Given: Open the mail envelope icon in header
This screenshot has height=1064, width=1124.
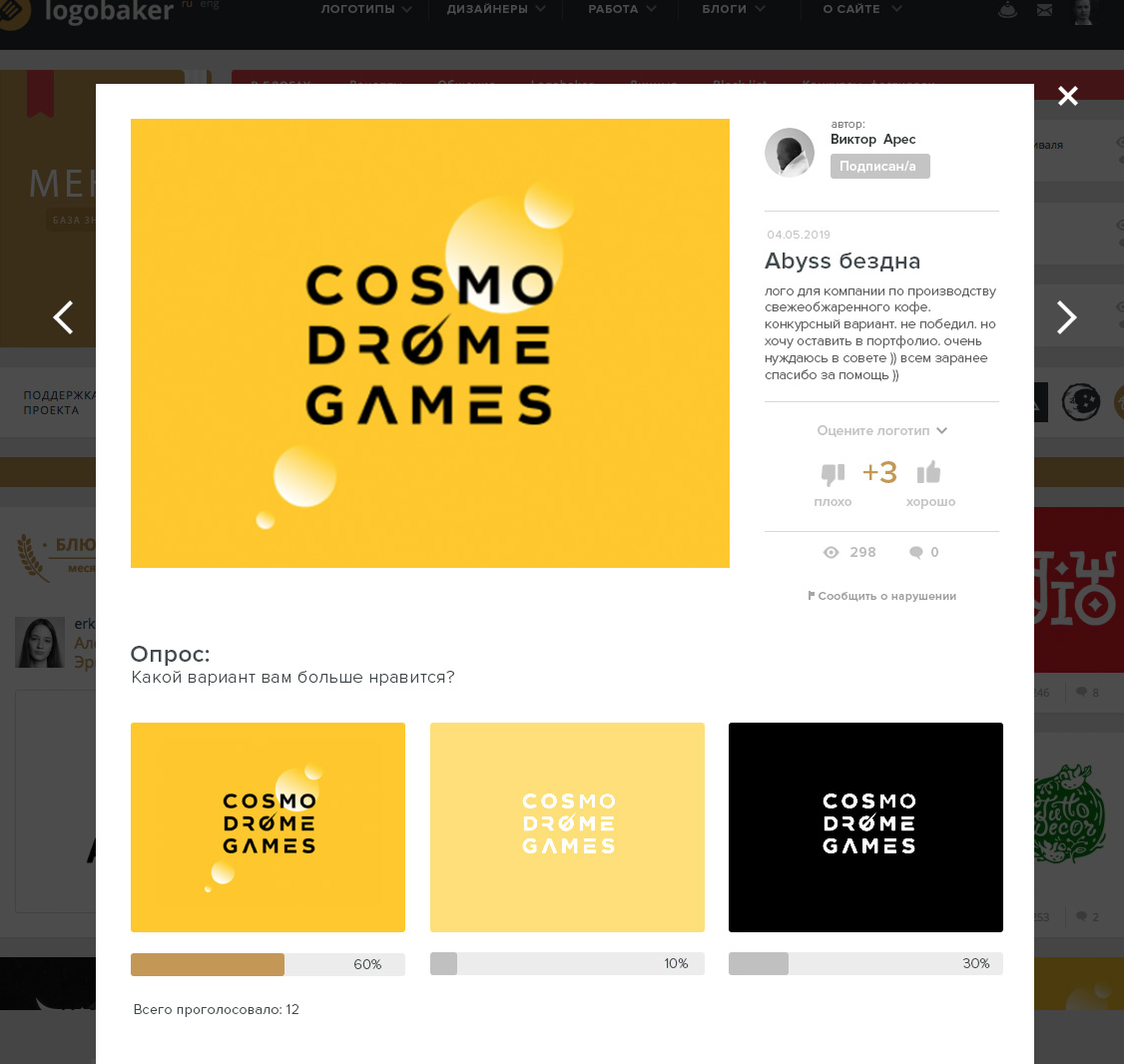Looking at the screenshot, I should pyautogui.click(x=1044, y=11).
